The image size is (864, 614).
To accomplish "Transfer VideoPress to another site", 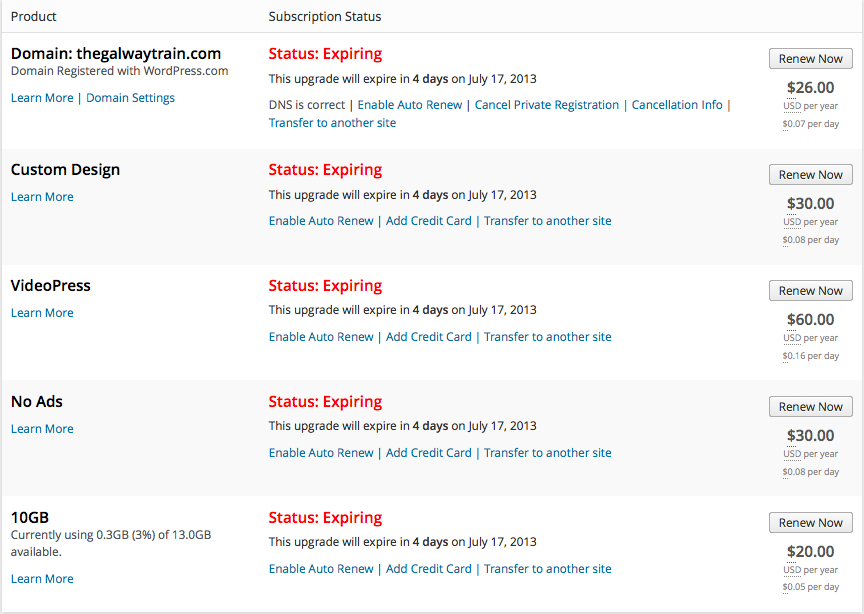I will click(547, 337).
